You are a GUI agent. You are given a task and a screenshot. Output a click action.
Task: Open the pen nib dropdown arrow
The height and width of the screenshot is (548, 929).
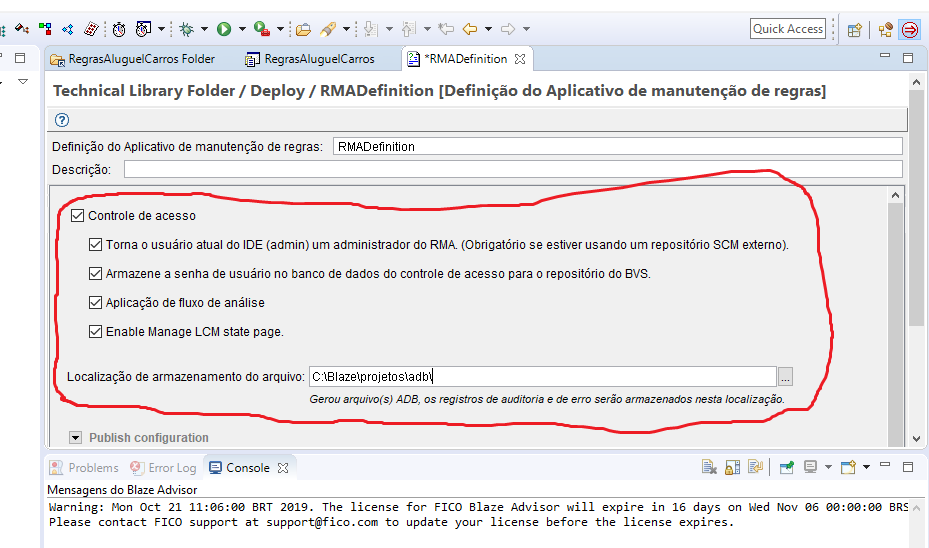(346, 28)
